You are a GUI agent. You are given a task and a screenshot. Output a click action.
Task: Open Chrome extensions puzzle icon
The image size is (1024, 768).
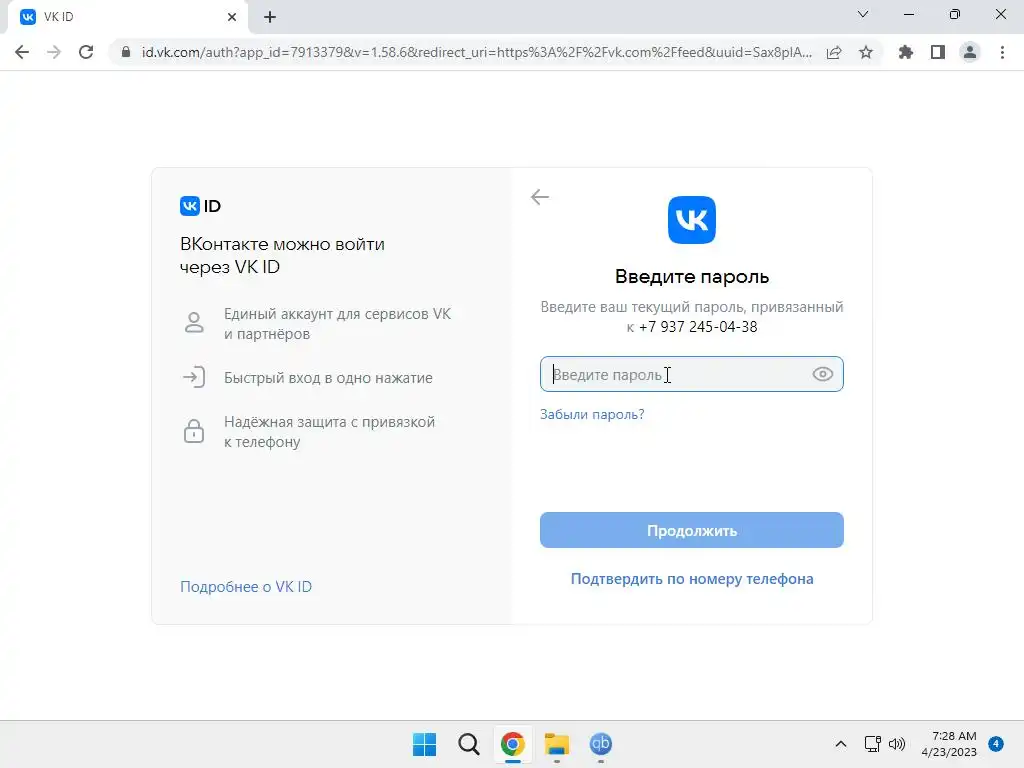pos(906,52)
